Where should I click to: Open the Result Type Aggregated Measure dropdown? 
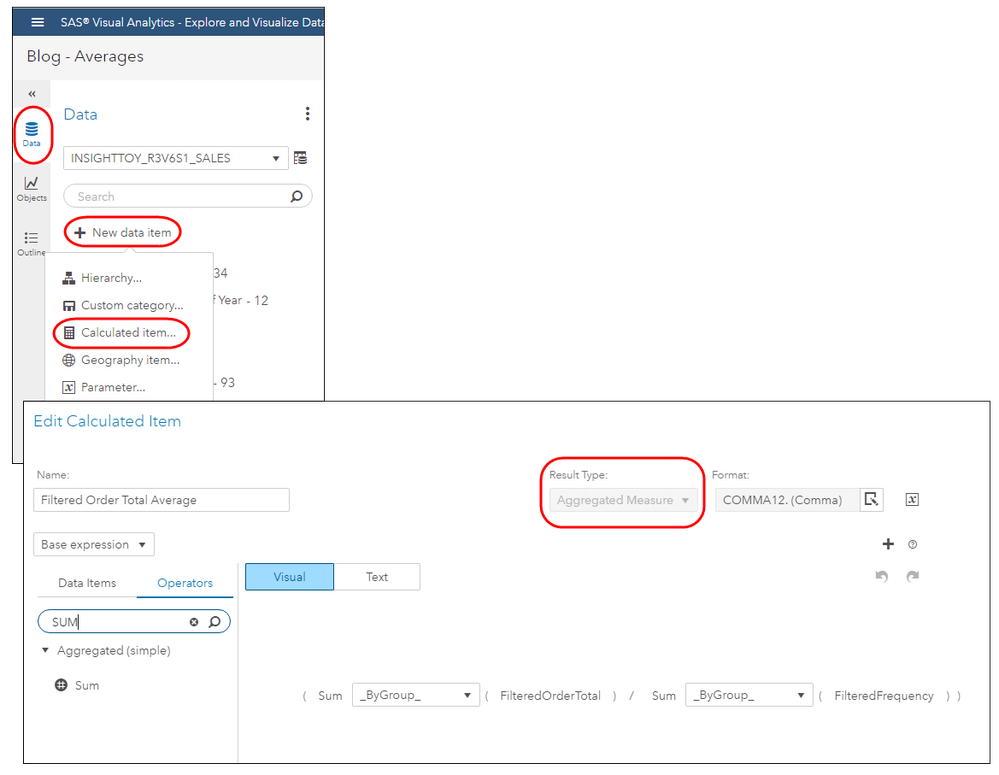pos(623,500)
